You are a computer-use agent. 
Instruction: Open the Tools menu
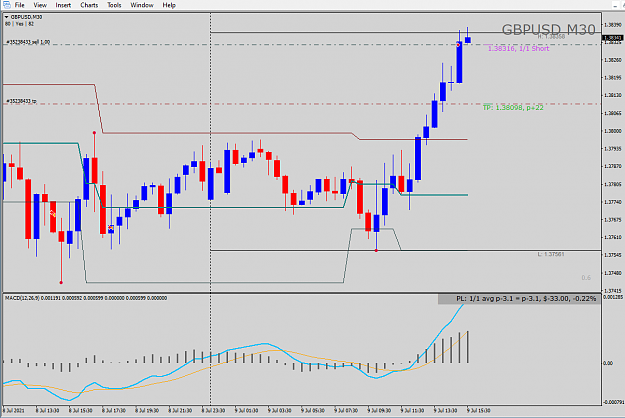[x=114, y=5]
